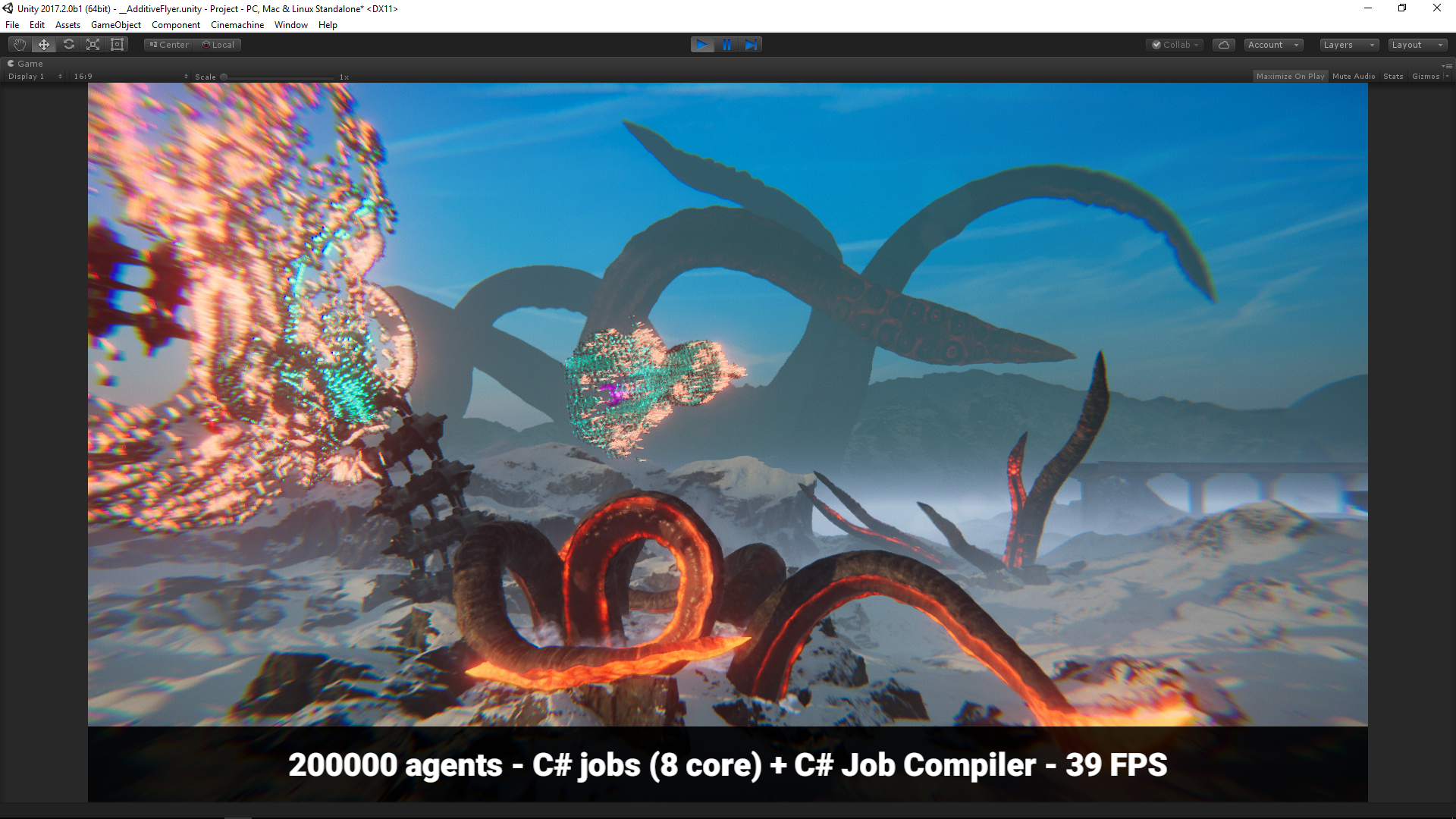Screen dimensions: 1456x819
Task: Toggle Maximize On Play
Action: tap(1290, 77)
